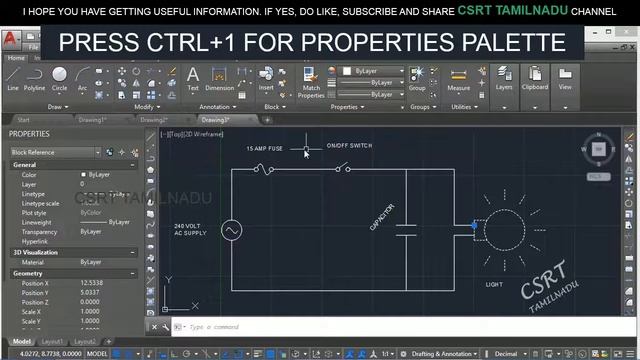Add a new drawing tab with plus
This screenshot has height=360, width=640.
[267, 120]
